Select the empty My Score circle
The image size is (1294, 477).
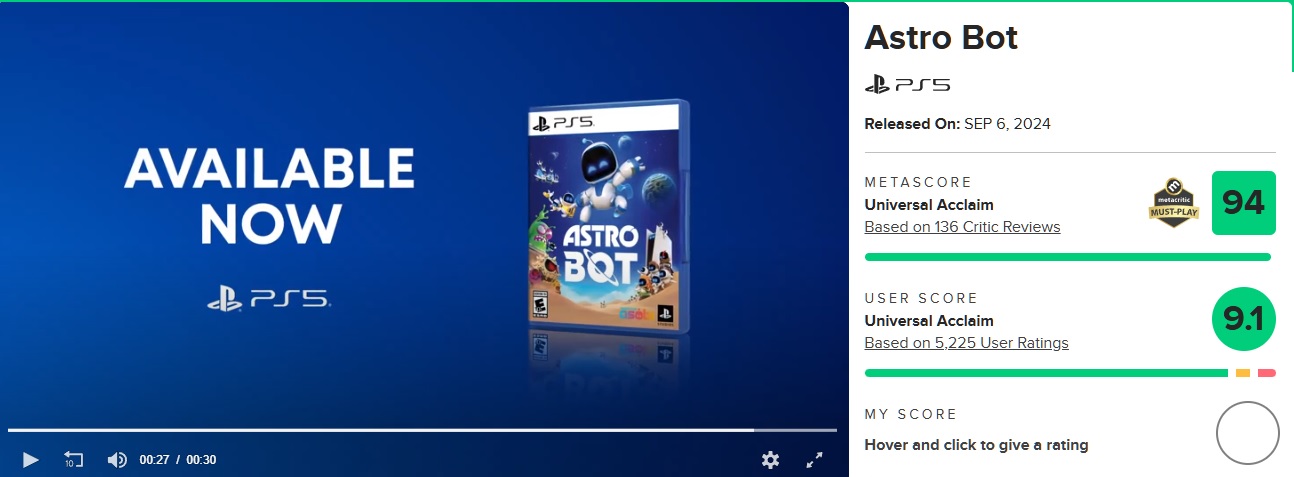(1248, 433)
